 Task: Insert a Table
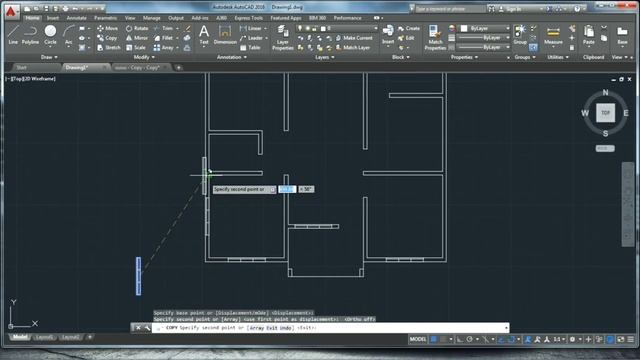point(250,48)
